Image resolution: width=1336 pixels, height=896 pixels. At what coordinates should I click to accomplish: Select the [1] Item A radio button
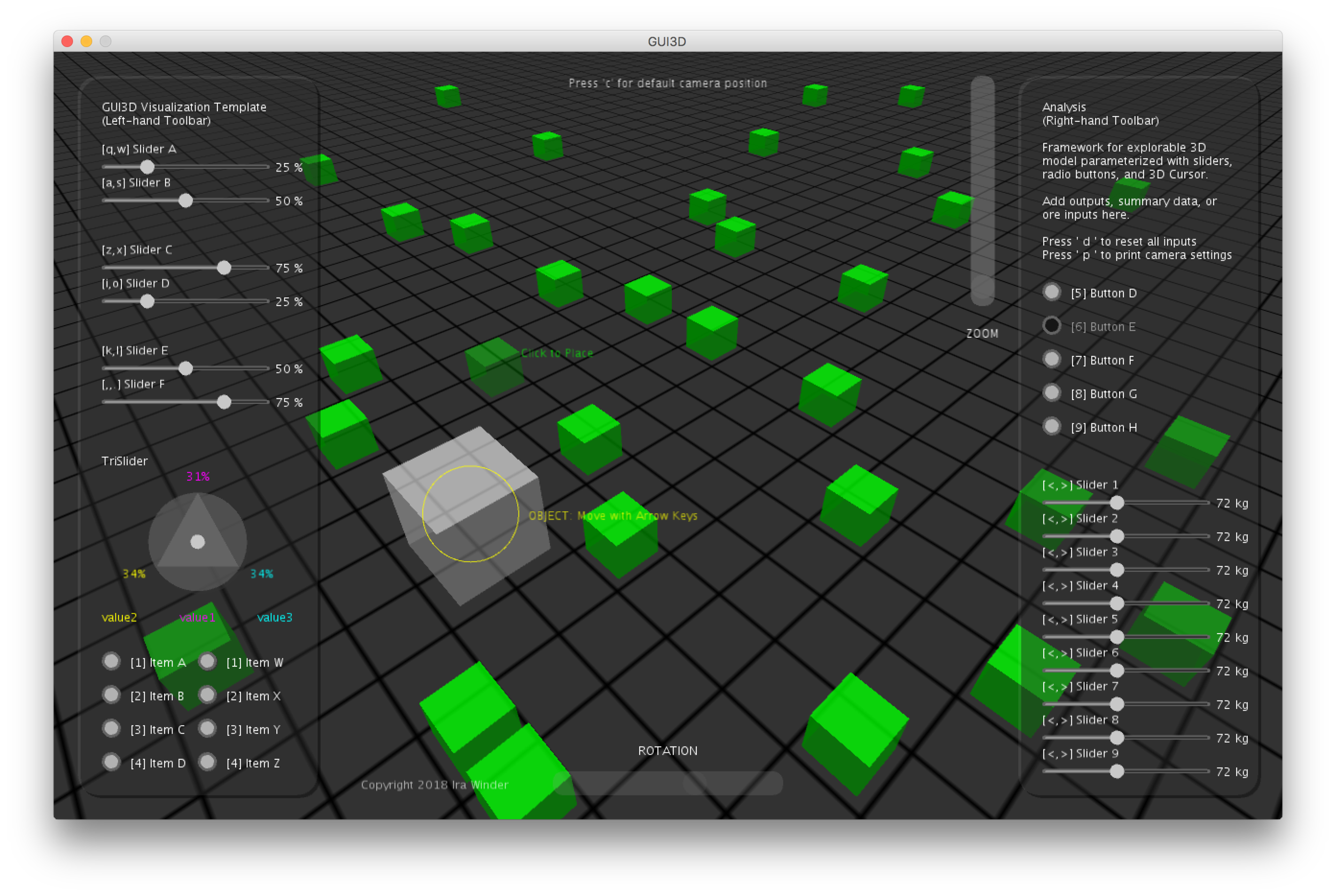[112, 661]
